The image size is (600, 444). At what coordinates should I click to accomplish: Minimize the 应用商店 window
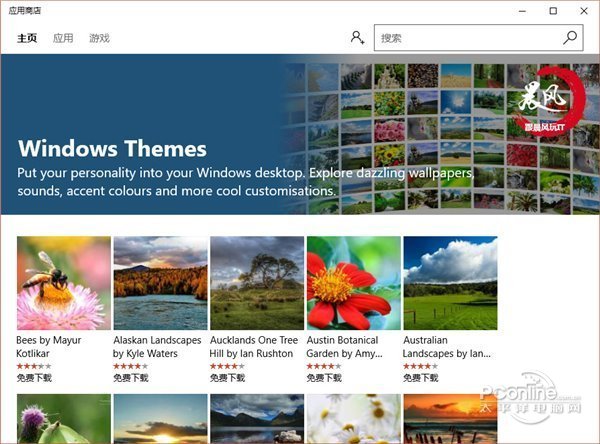(x=522, y=11)
